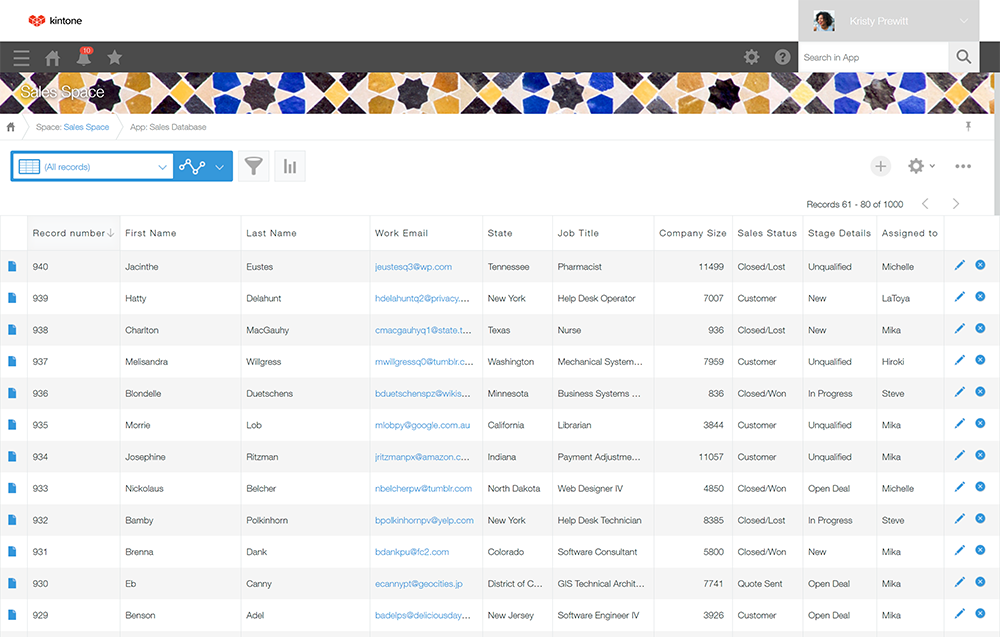This screenshot has height=637, width=1000.
Task: Go to the next page of records
Action: (x=956, y=204)
